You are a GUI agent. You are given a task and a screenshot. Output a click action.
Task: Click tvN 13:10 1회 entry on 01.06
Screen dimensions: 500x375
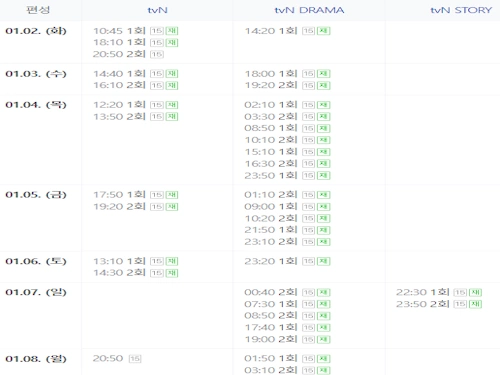tap(136, 261)
